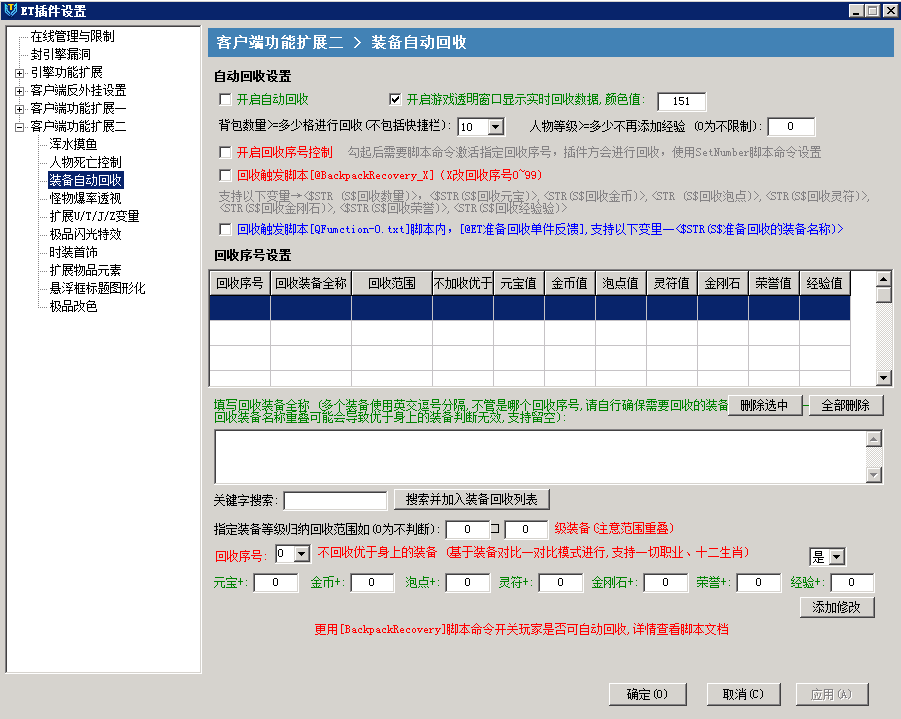Click the table scrollbar down arrow
This screenshot has height=719, width=901.
pyautogui.click(x=884, y=378)
